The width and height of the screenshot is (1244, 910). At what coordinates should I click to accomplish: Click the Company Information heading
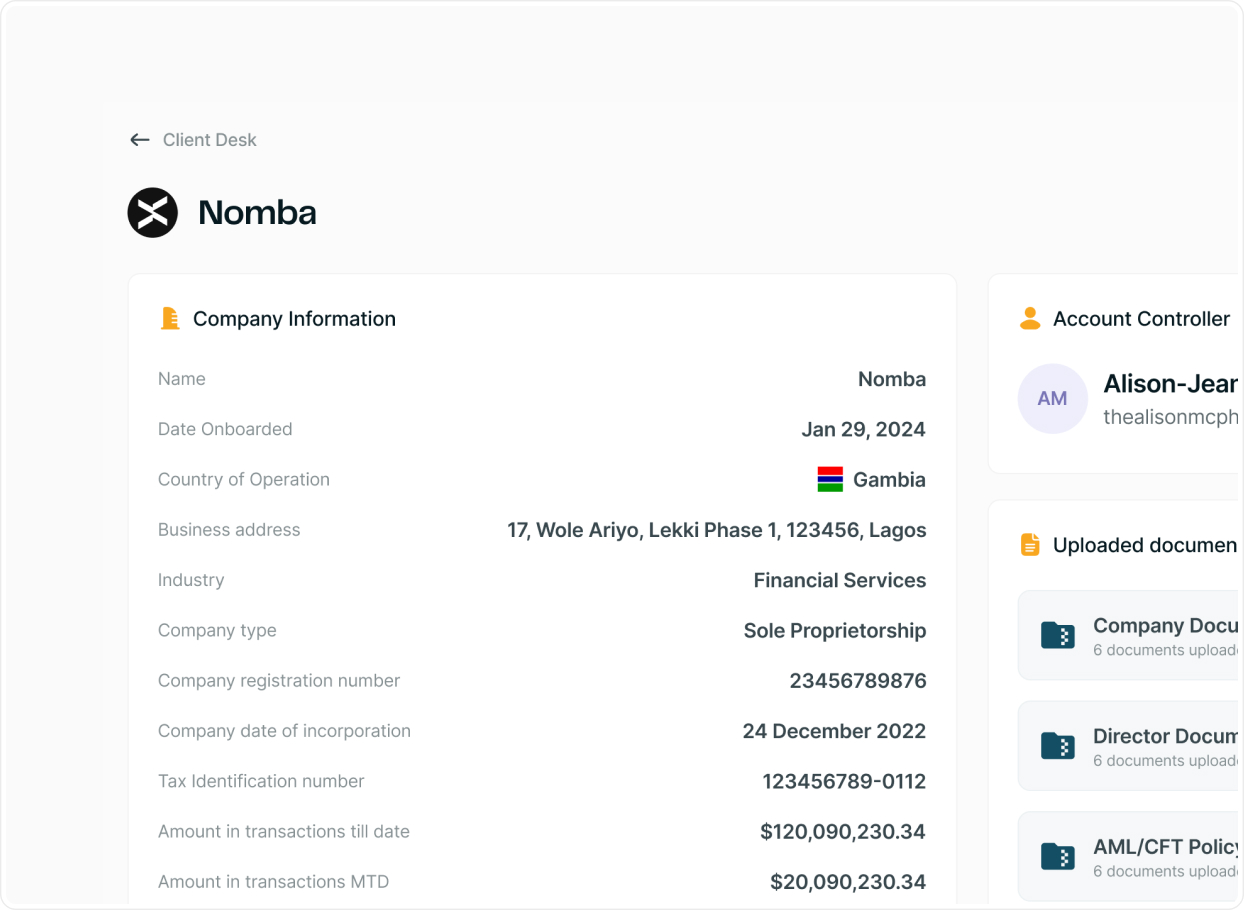coord(294,319)
